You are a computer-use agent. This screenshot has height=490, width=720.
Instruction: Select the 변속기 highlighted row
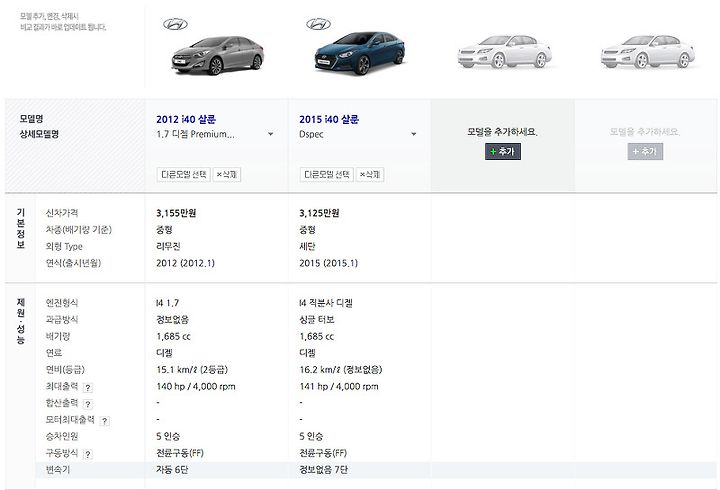tap(376, 470)
